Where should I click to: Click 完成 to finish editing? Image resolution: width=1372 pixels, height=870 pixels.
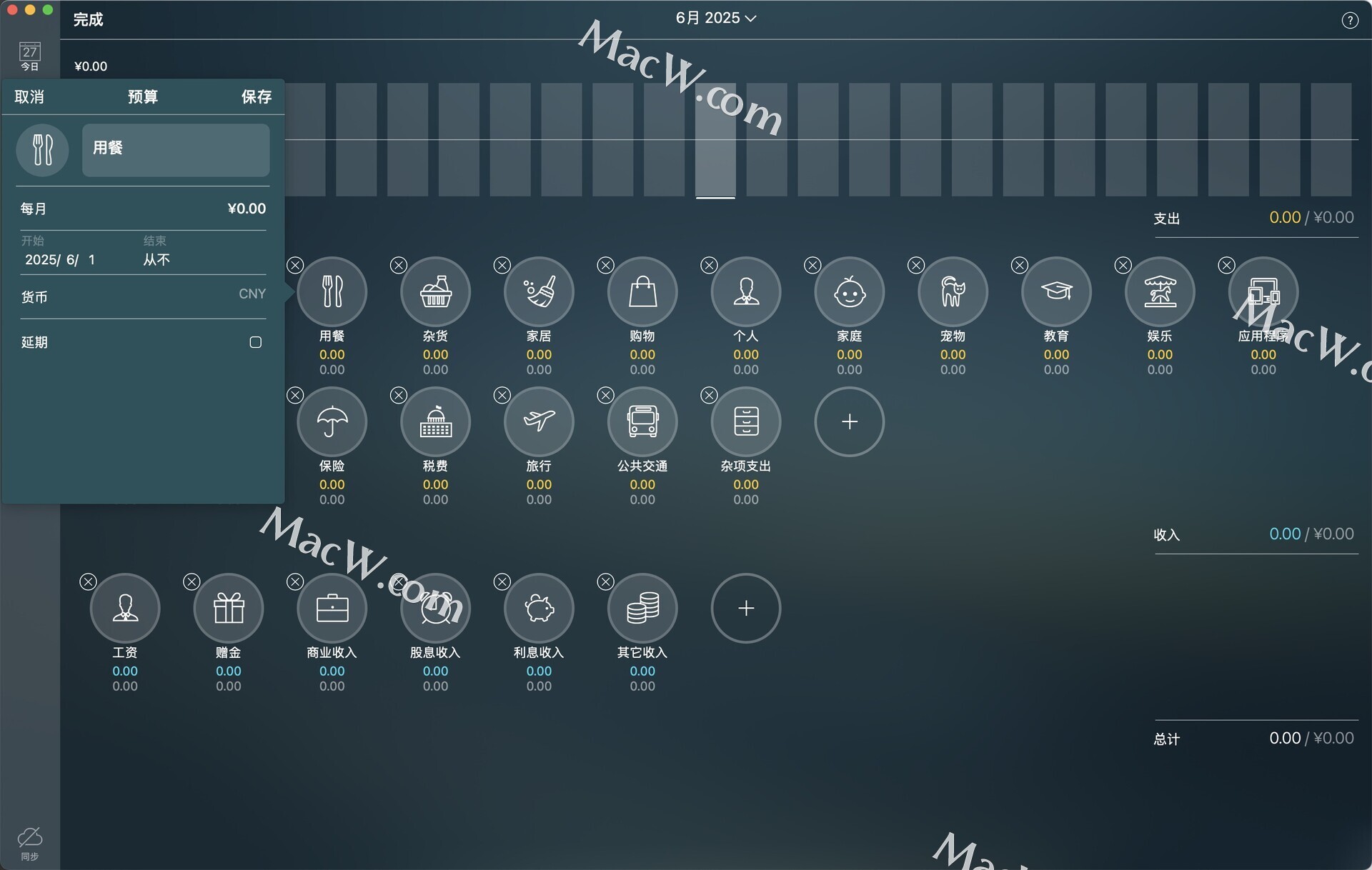click(88, 19)
